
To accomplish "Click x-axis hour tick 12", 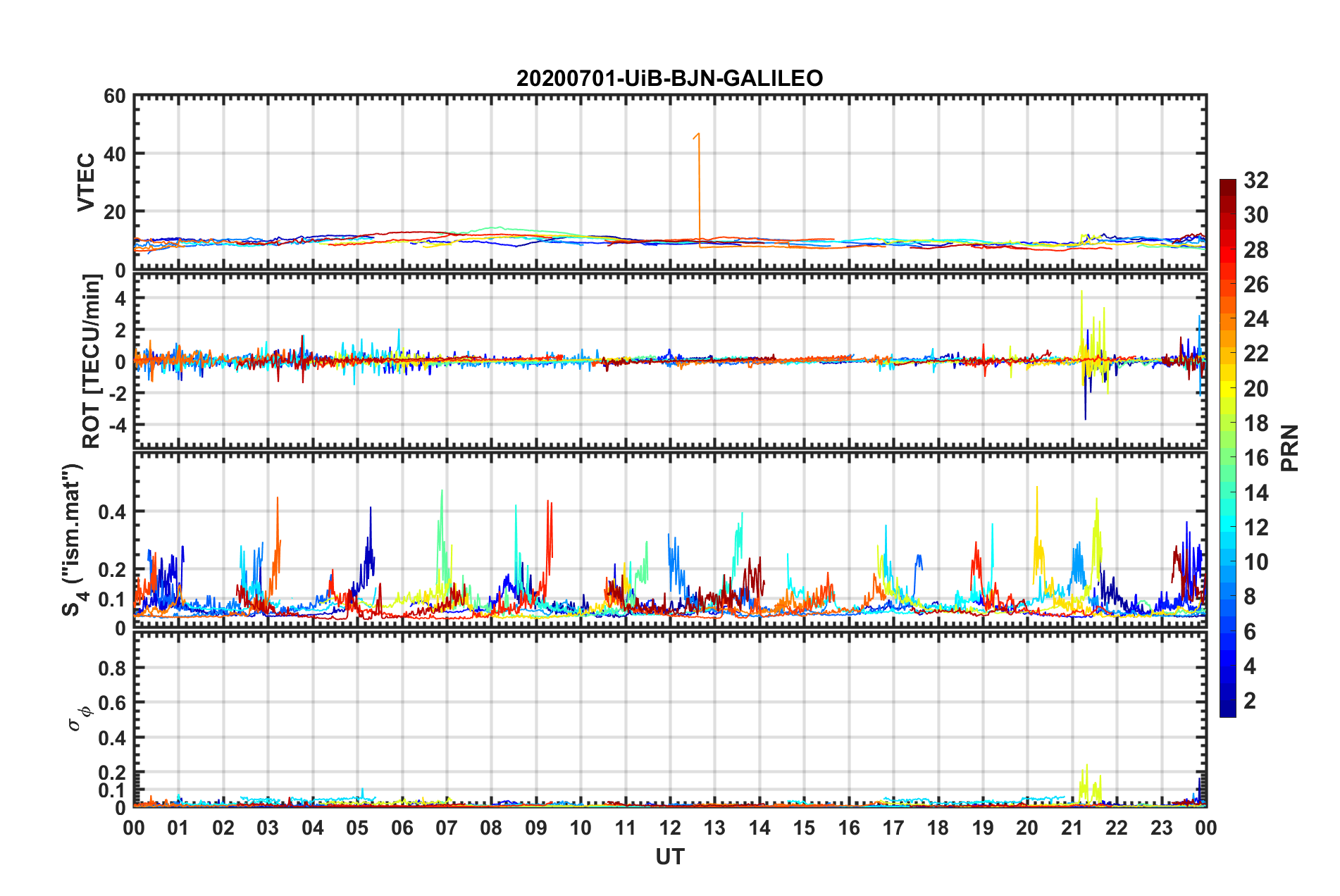I will tap(670, 828).
